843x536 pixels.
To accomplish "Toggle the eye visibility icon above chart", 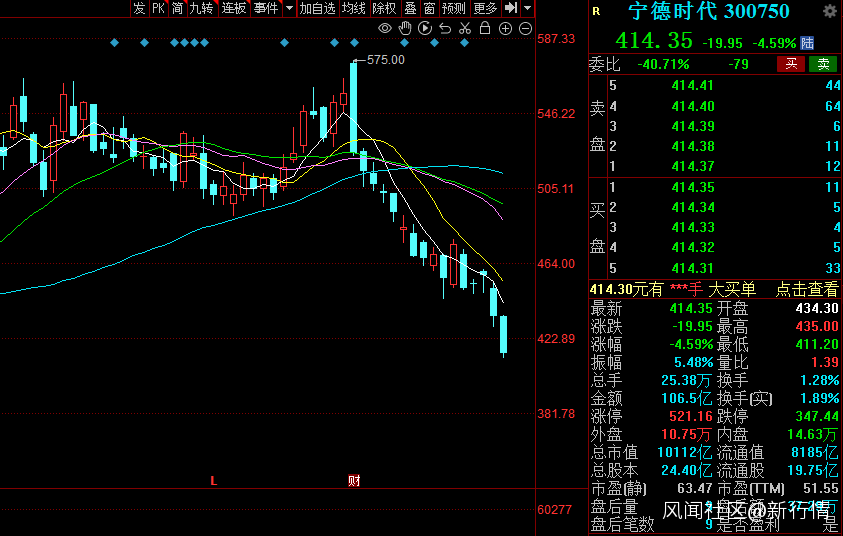I will [x=384, y=28].
